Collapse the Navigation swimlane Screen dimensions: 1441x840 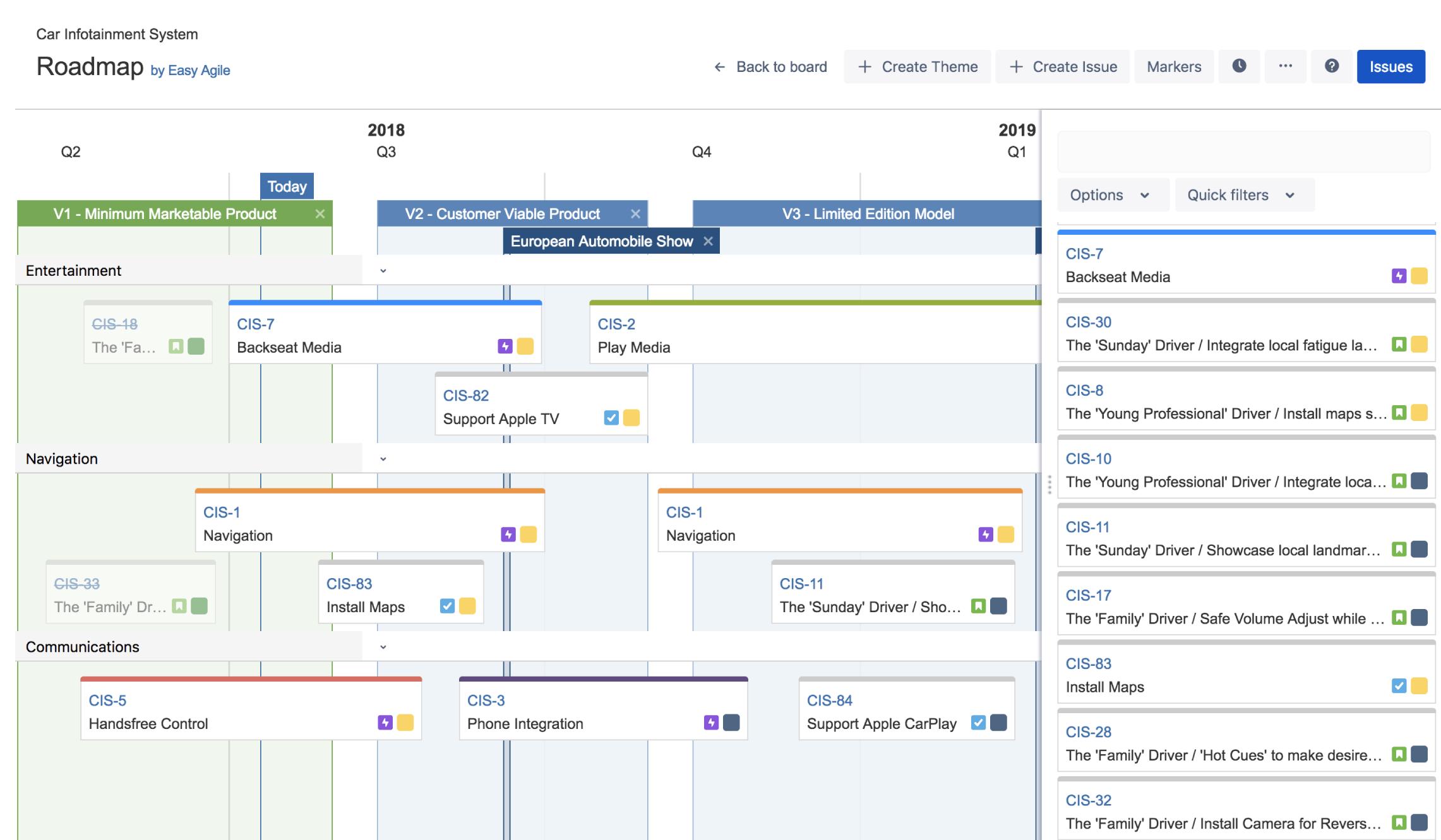[x=383, y=458]
